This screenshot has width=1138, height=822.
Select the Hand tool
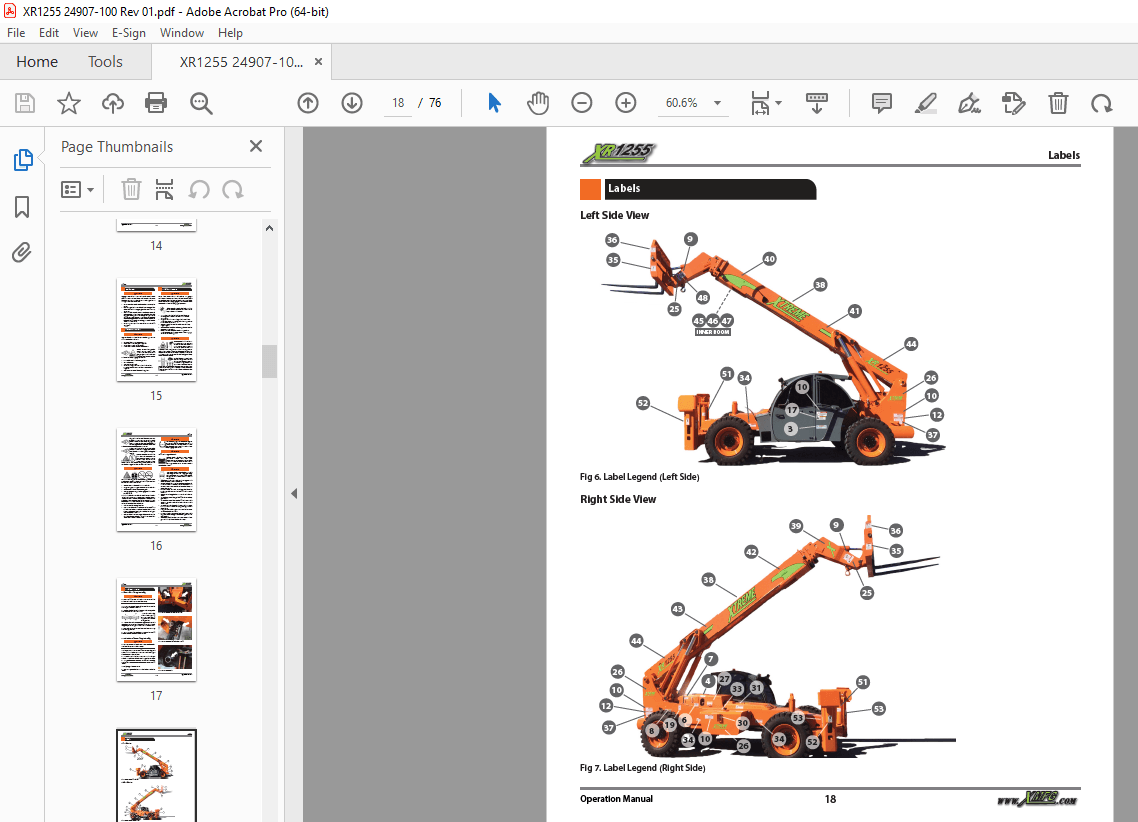tap(538, 103)
